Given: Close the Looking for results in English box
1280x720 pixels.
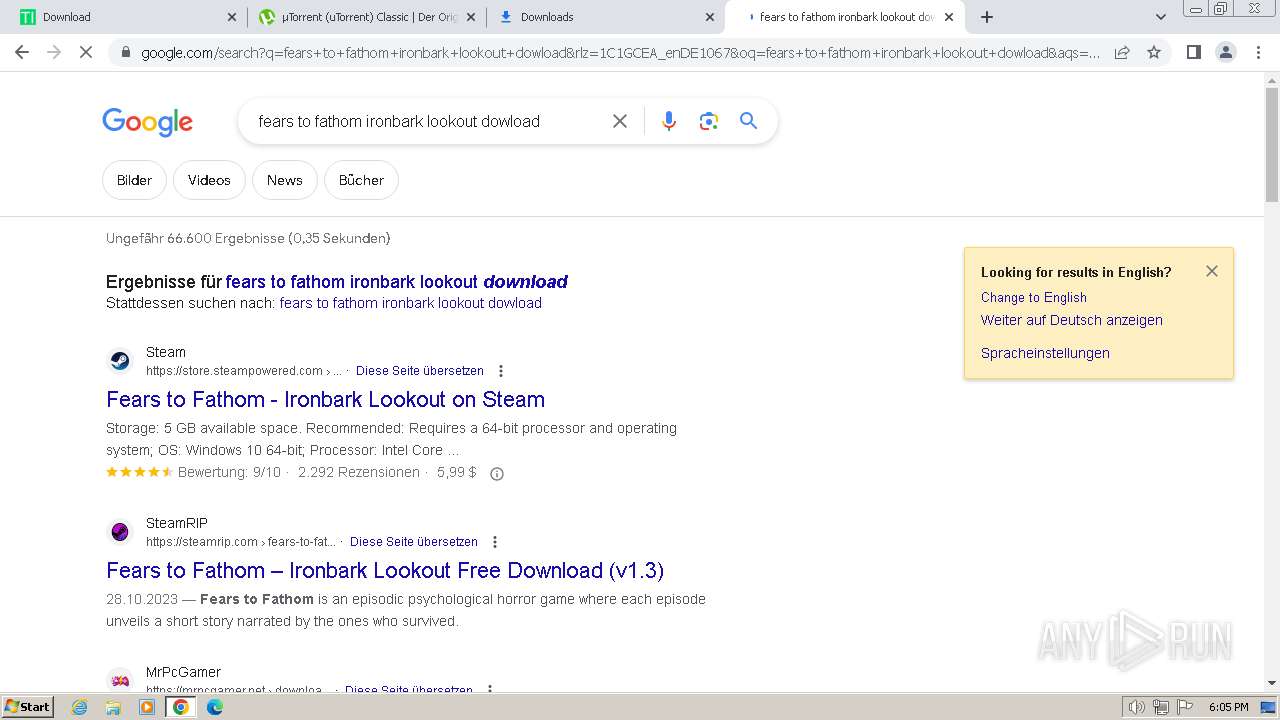Looking at the screenshot, I should 1212,271.
